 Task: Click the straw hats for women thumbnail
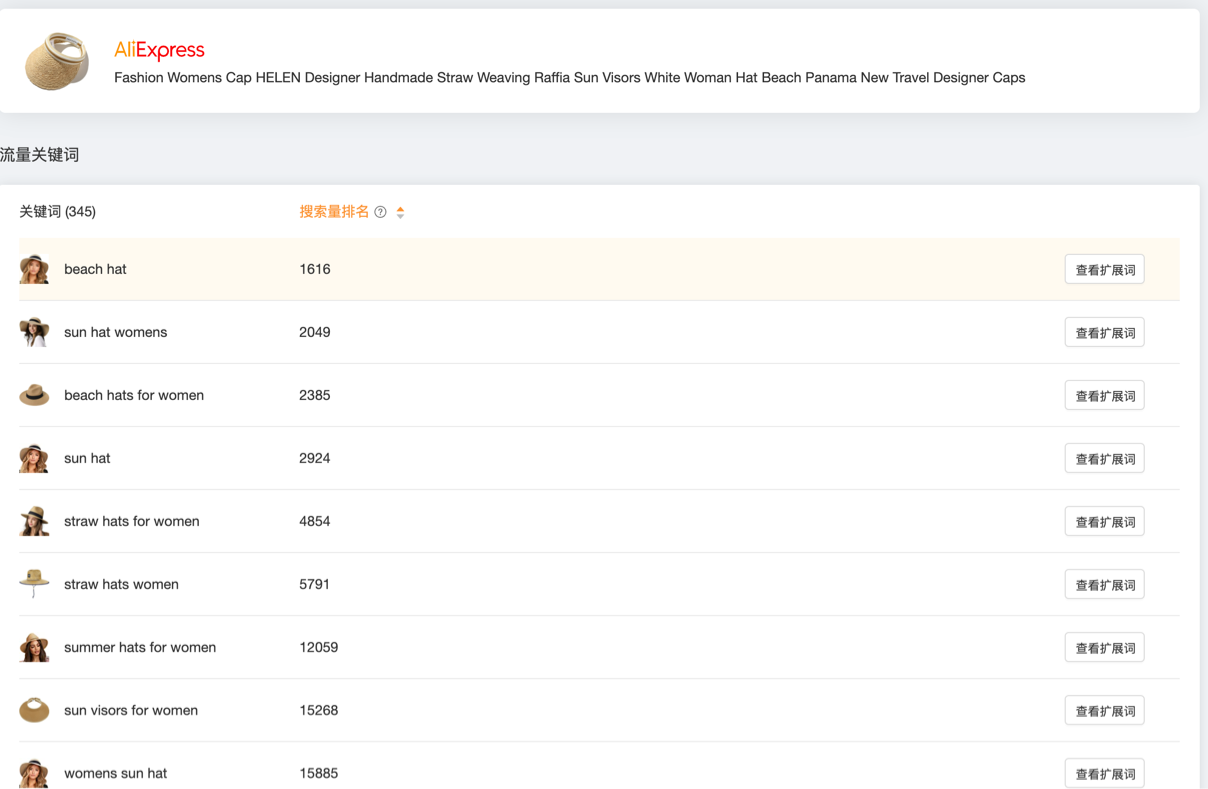34,521
